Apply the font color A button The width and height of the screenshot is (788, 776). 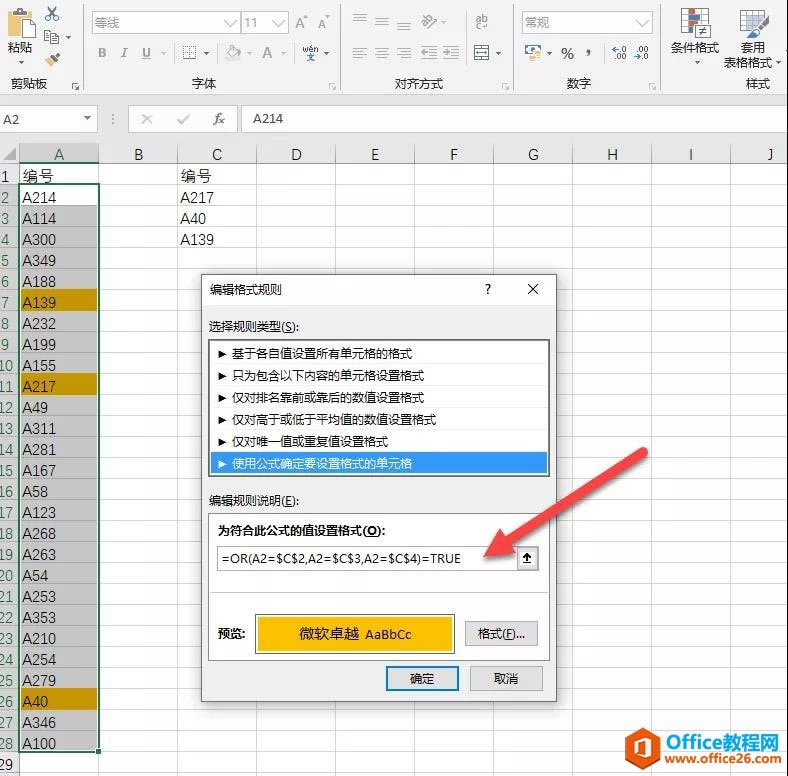267,52
